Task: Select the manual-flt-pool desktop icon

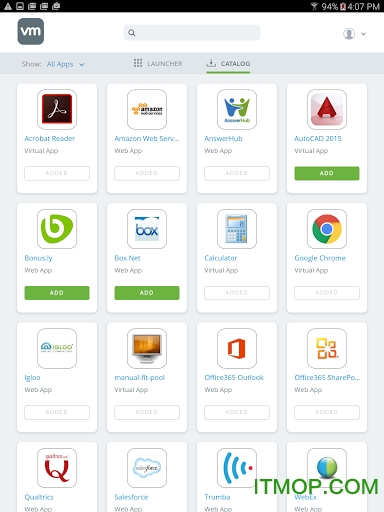Action: point(147,348)
